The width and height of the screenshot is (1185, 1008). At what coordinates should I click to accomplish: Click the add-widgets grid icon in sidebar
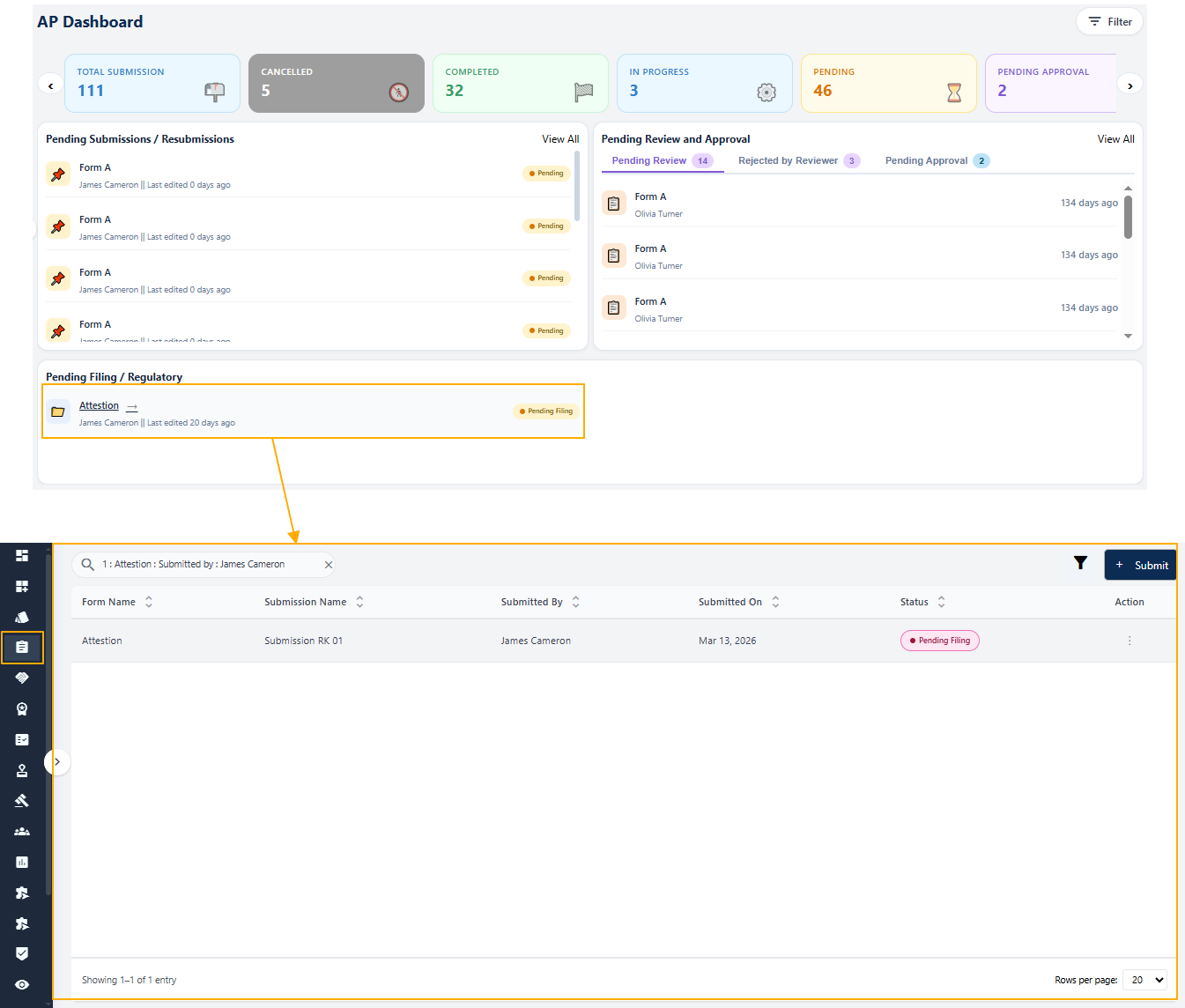(x=22, y=586)
